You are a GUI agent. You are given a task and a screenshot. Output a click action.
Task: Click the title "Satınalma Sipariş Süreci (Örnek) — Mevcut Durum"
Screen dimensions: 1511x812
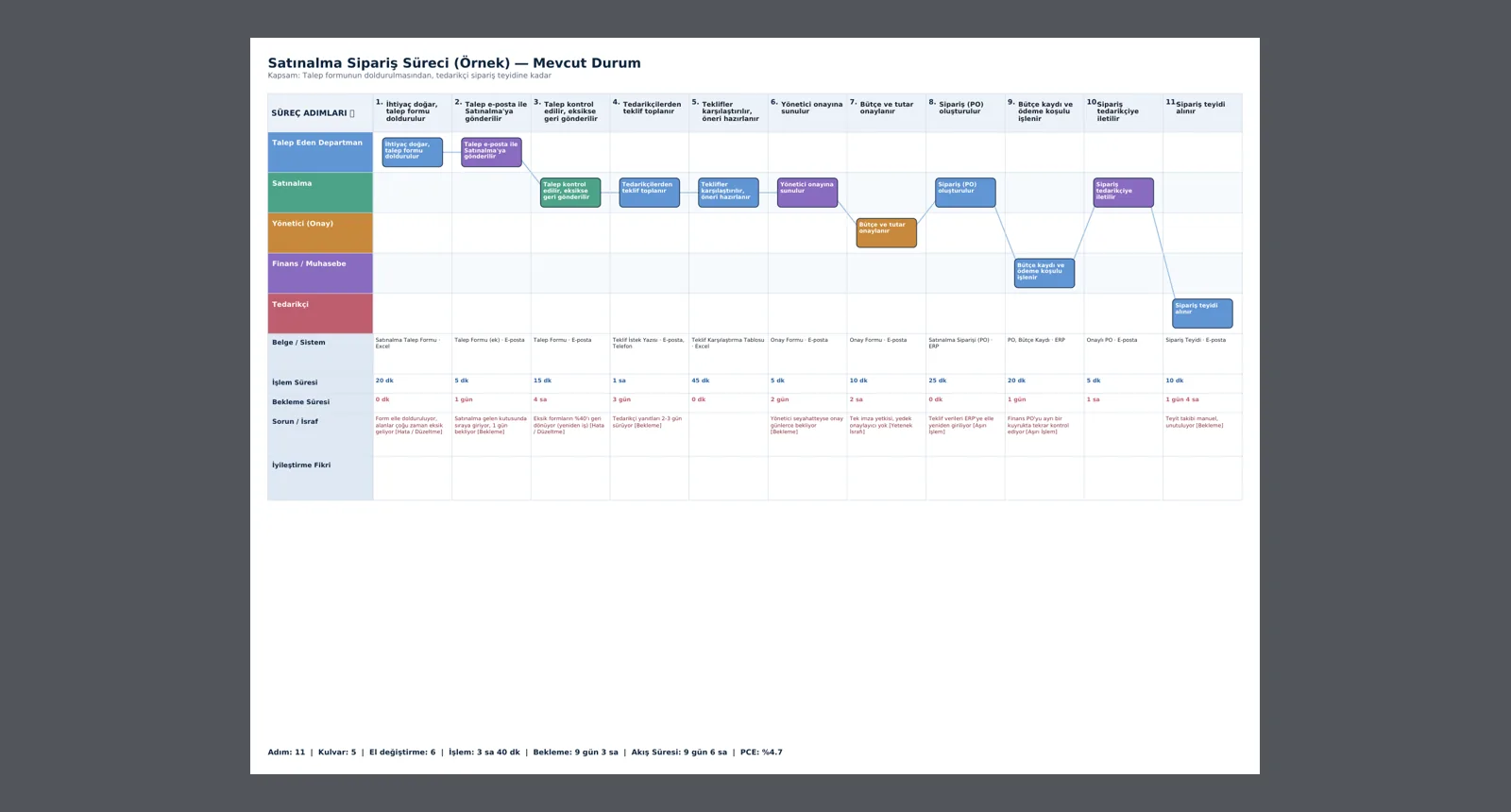[x=454, y=63]
